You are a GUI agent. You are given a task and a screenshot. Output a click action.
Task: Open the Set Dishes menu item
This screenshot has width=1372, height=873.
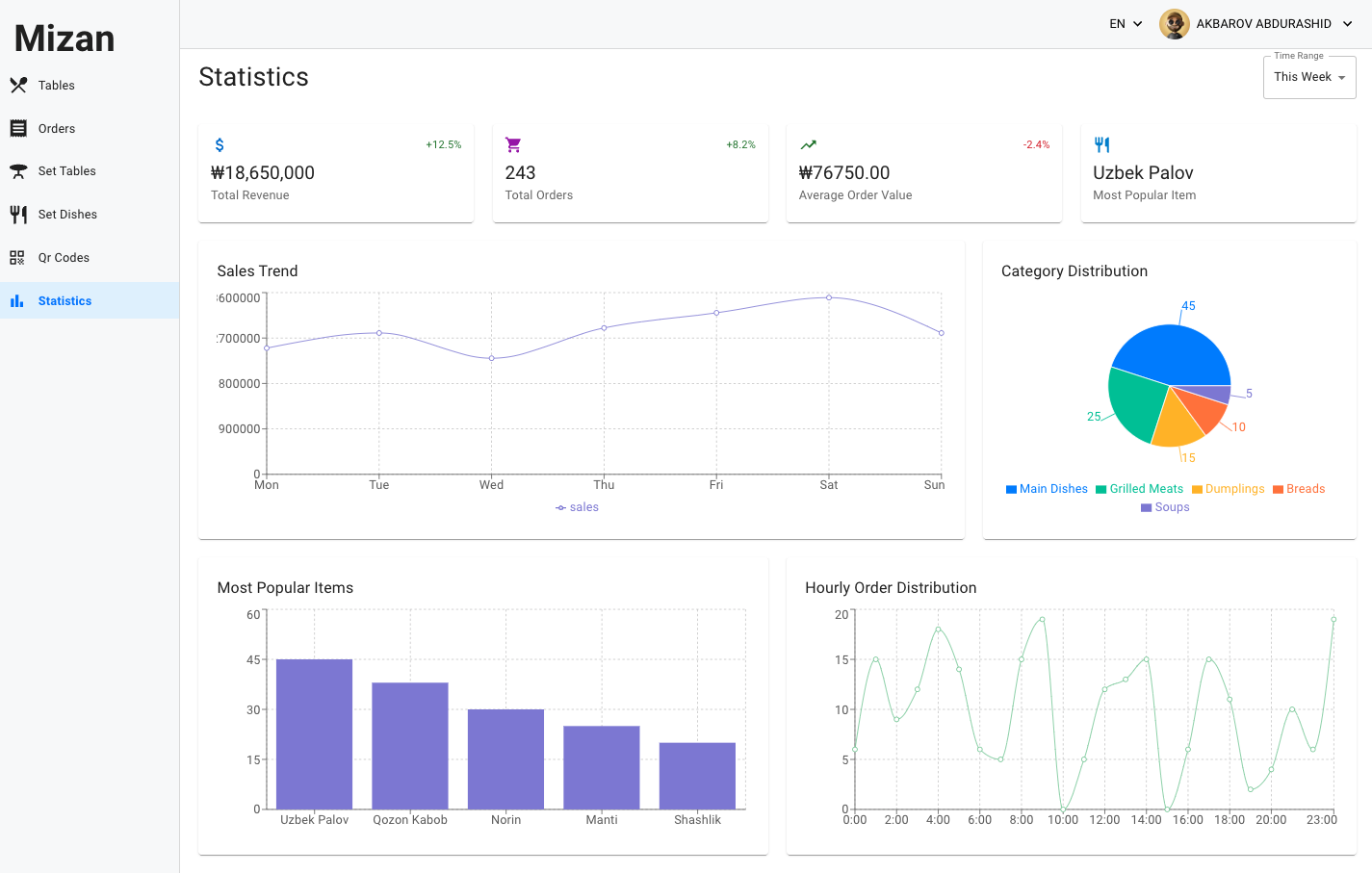click(67, 215)
